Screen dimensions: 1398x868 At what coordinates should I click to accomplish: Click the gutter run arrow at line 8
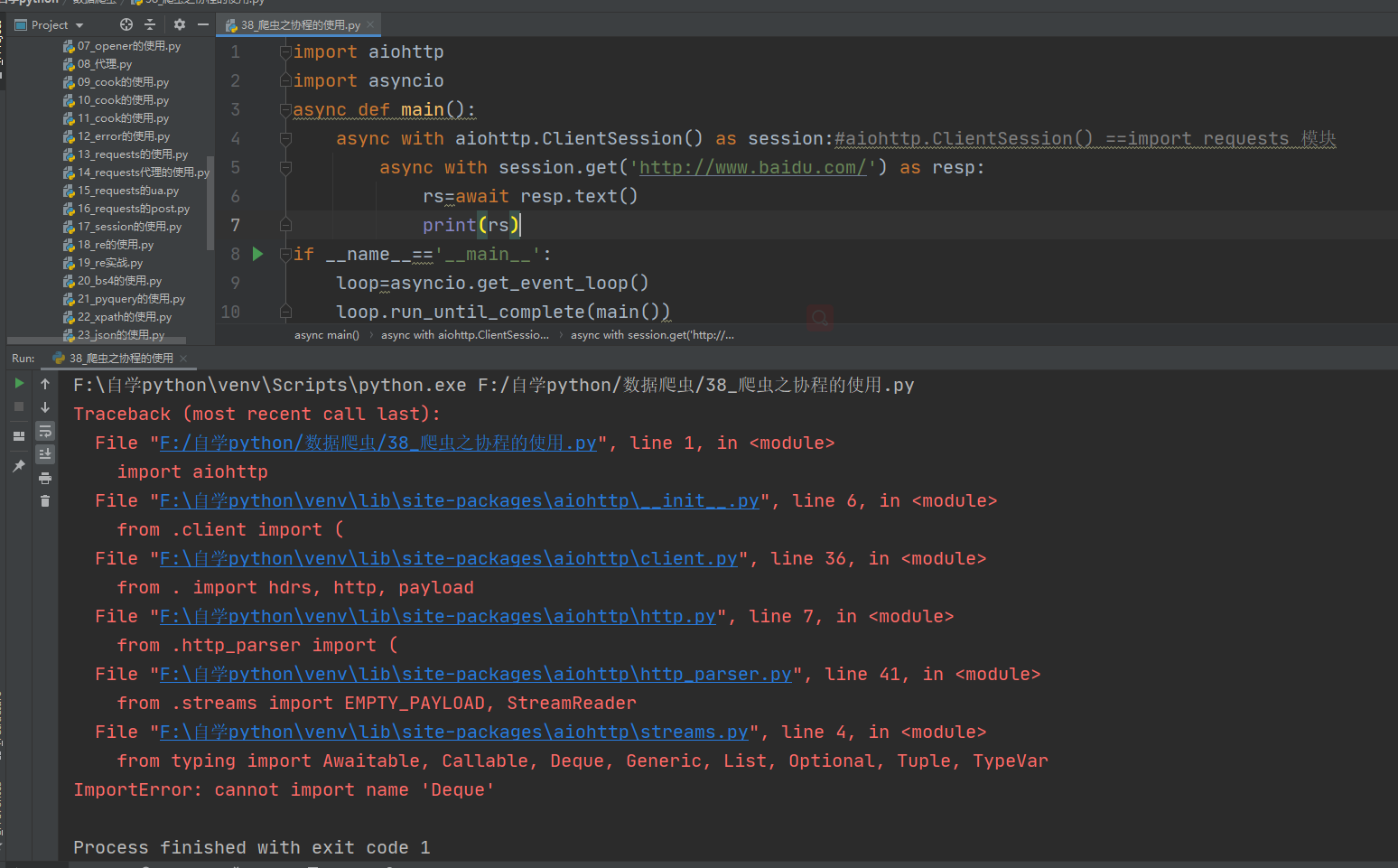point(257,254)
